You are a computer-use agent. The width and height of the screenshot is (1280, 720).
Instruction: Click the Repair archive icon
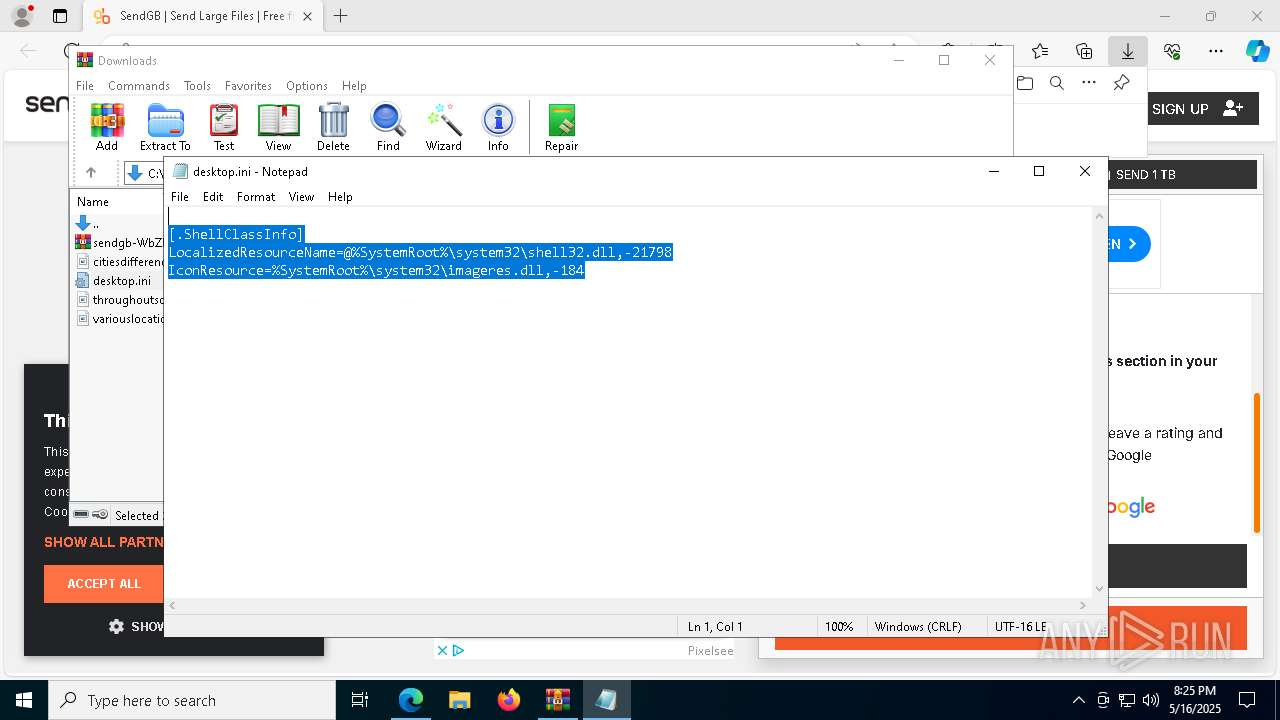(x=561, y=127)
